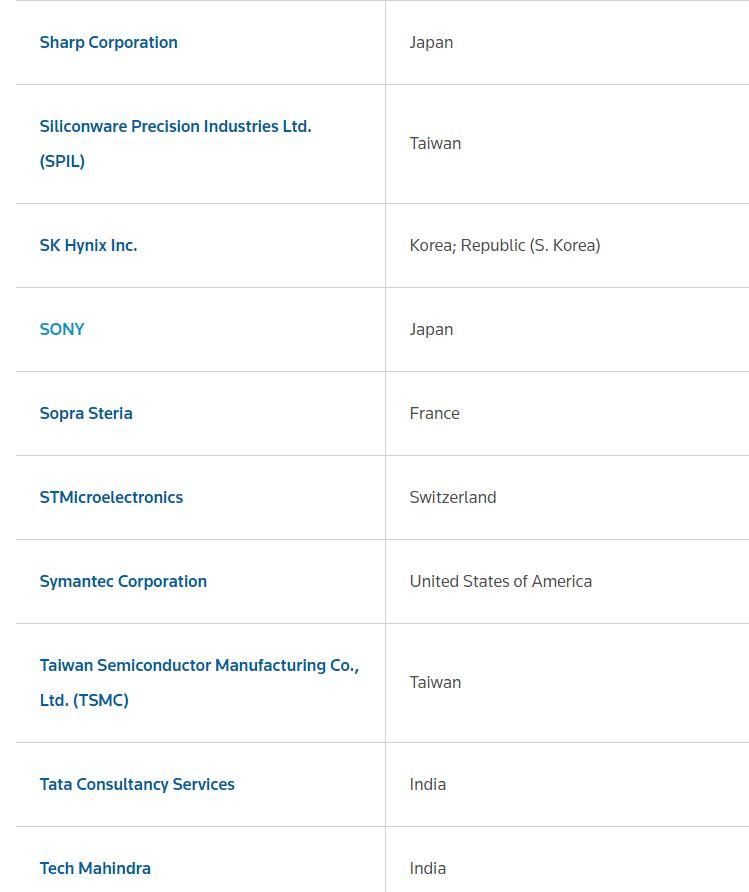The image size is (749, 892).
Task: Open the Symantec Corporation link
Action: 123,581
